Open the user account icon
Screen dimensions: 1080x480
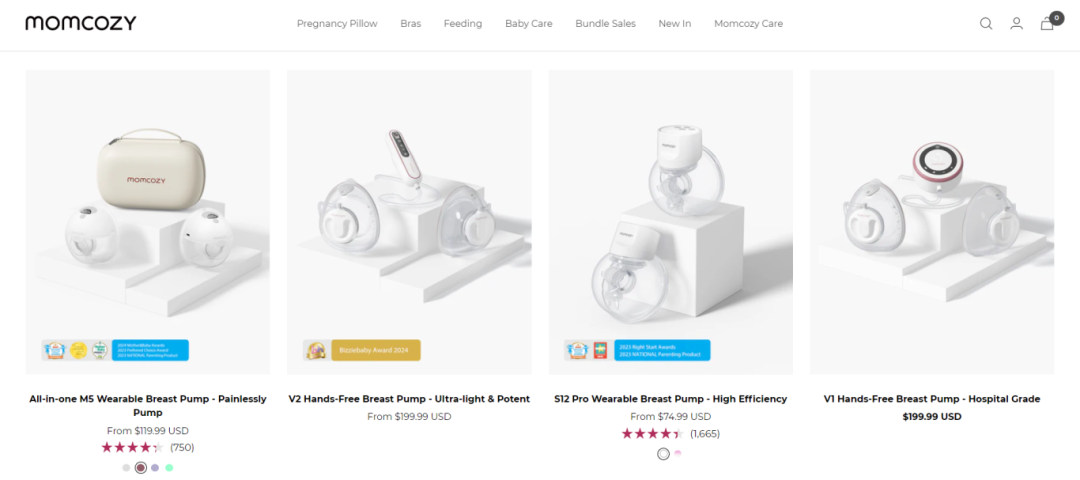[1016, 24]
